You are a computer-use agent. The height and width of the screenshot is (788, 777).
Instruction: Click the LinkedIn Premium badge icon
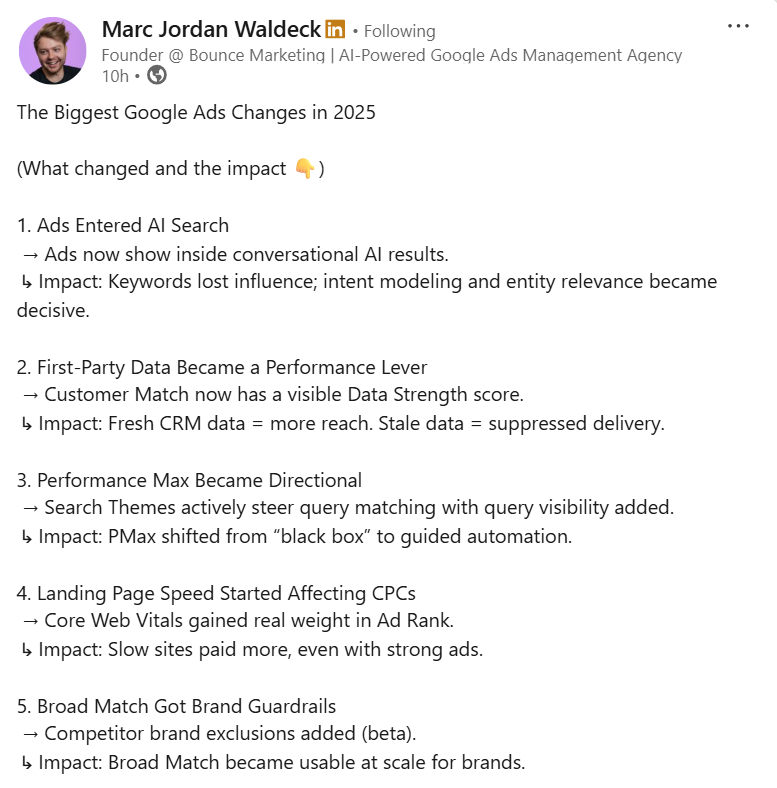click(x=335, y=30)
